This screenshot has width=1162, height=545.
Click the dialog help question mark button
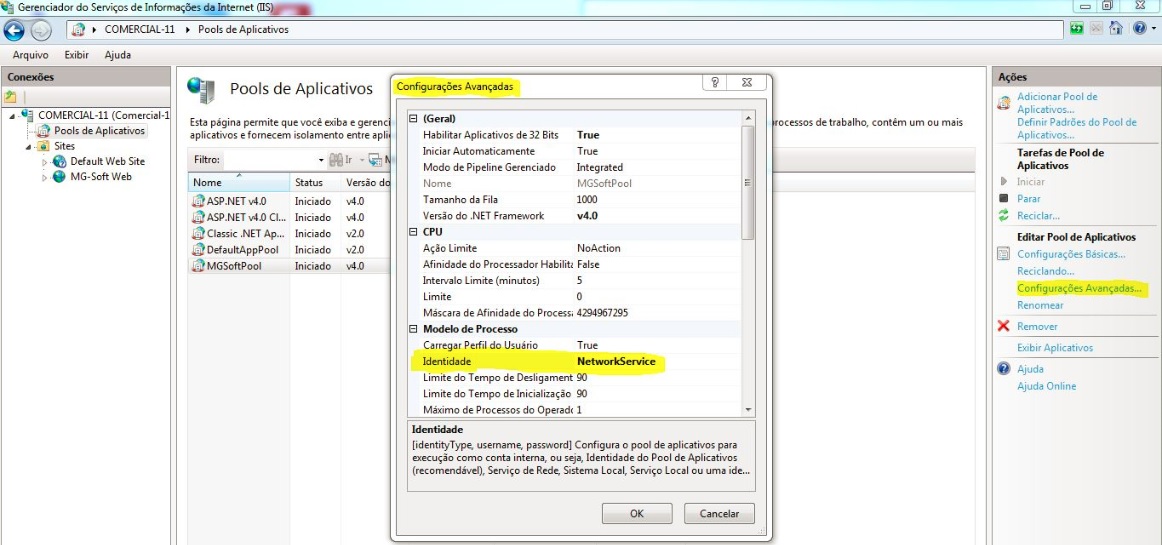[x=716, y=84]
